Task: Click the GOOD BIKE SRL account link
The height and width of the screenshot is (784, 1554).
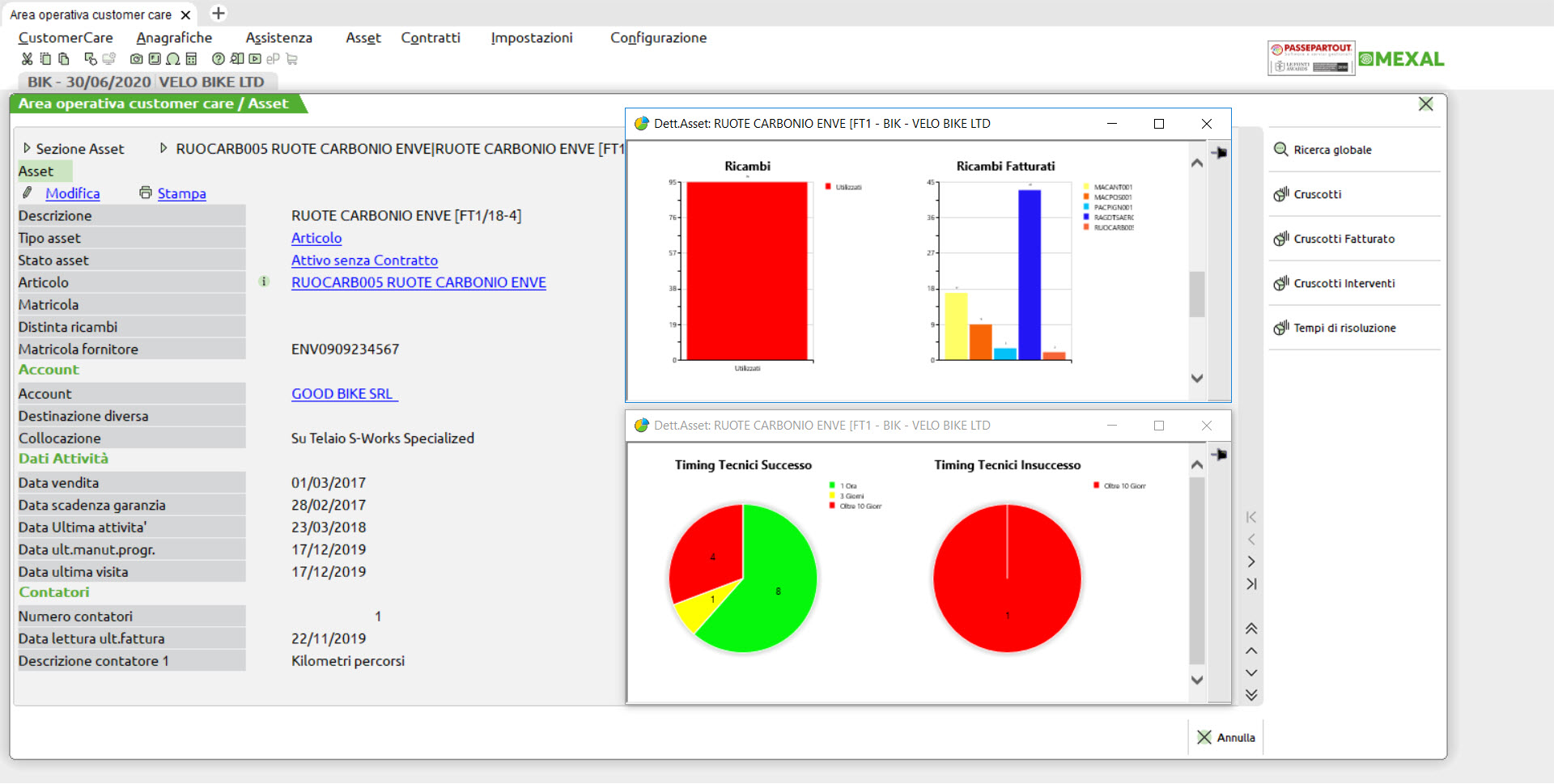Action: pos(342,394)
